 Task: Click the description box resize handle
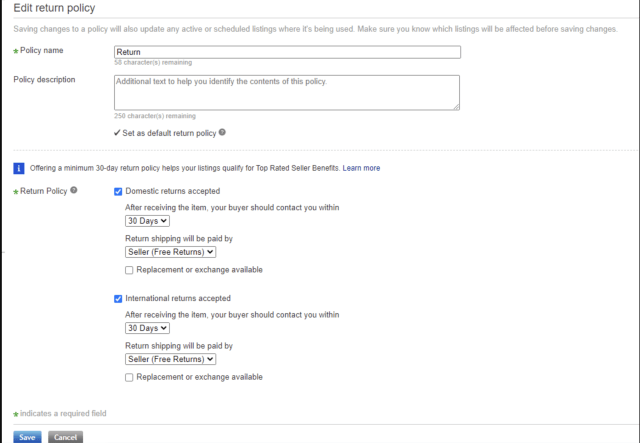point(456,105)
